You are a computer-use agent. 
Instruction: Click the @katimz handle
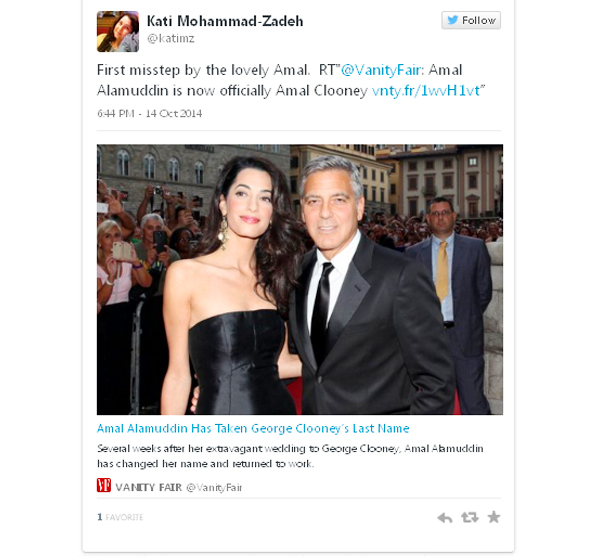point(171,38)
